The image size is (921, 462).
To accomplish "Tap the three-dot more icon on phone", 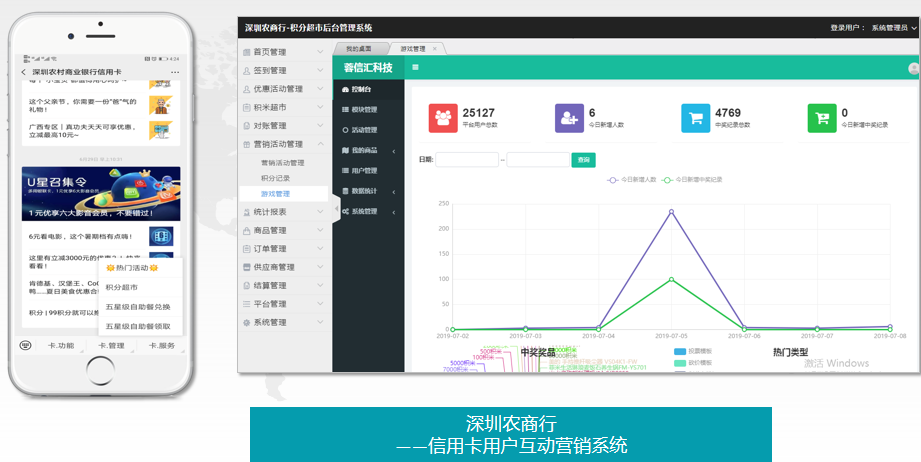I will point(175,72).
